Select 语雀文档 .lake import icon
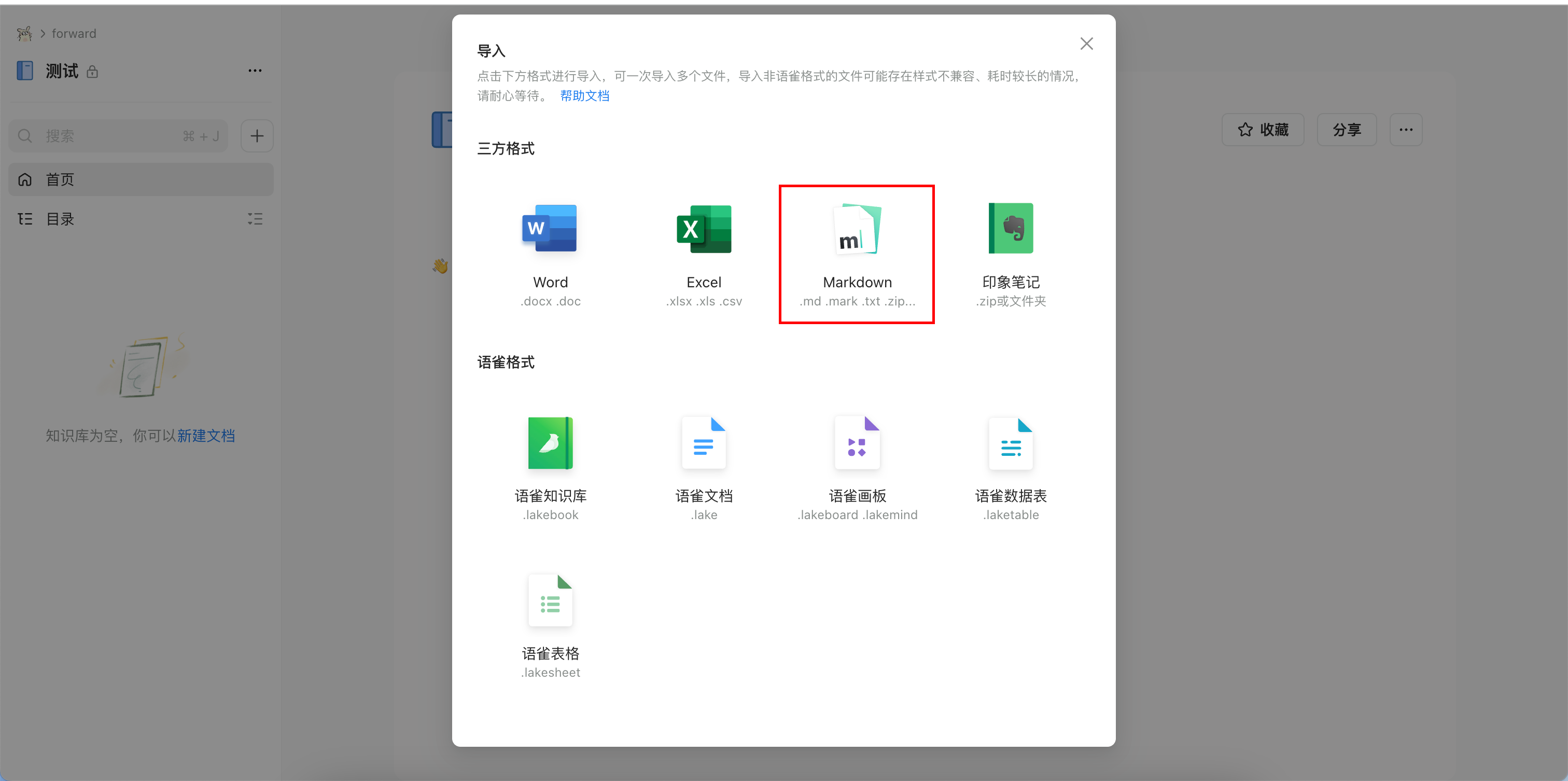Screen dimensions: 1568x781 pos(704,443)
